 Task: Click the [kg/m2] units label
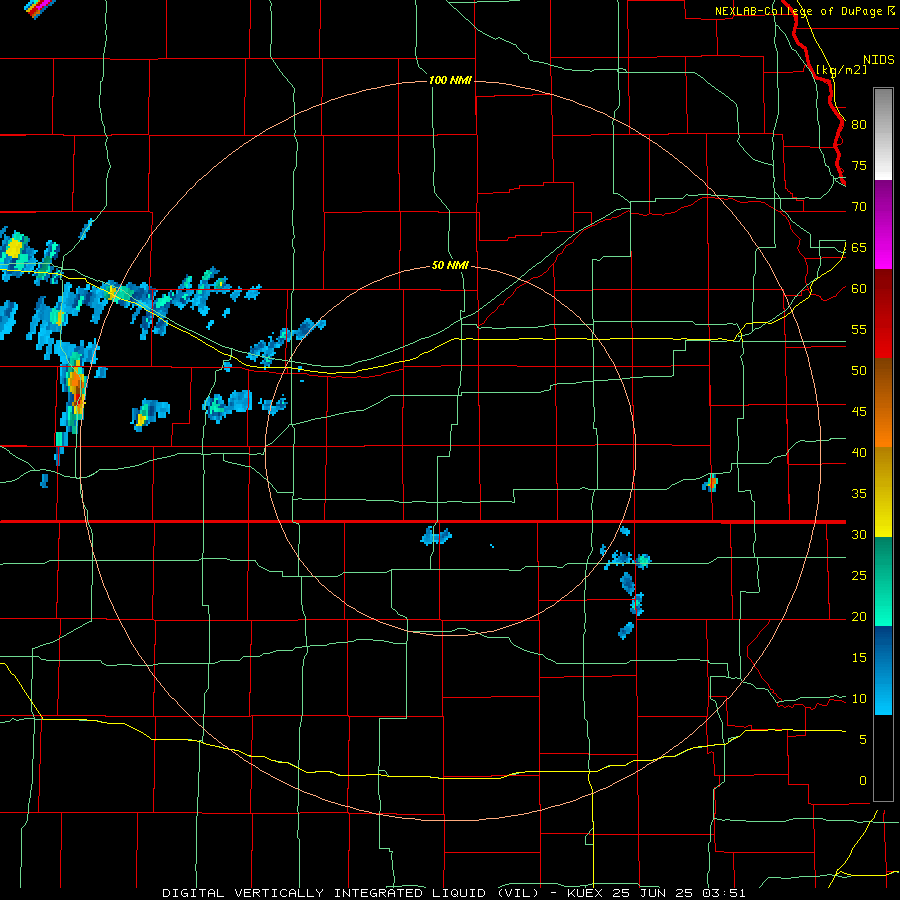click(841, 70)
